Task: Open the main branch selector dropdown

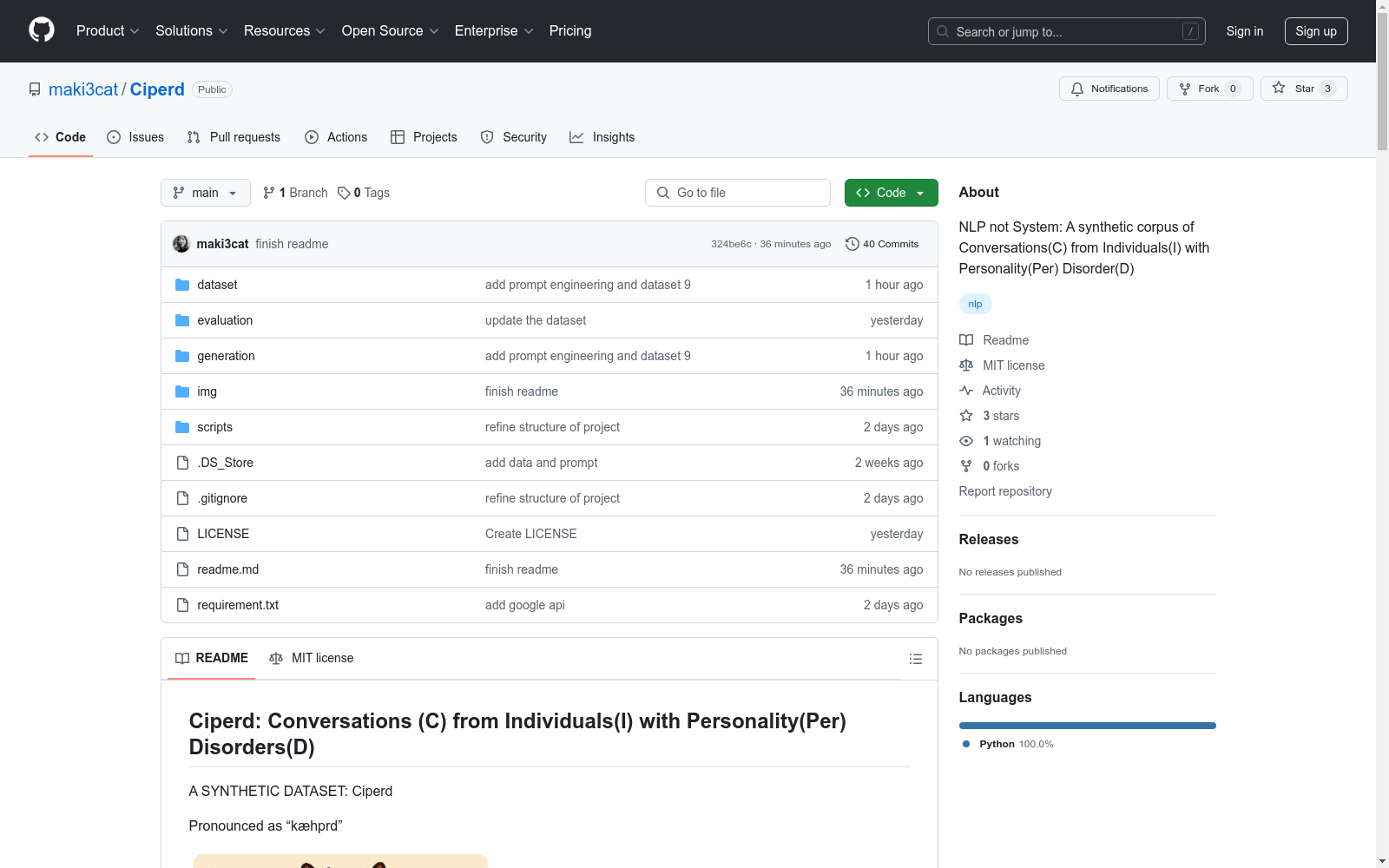Action: pos(206,193)
